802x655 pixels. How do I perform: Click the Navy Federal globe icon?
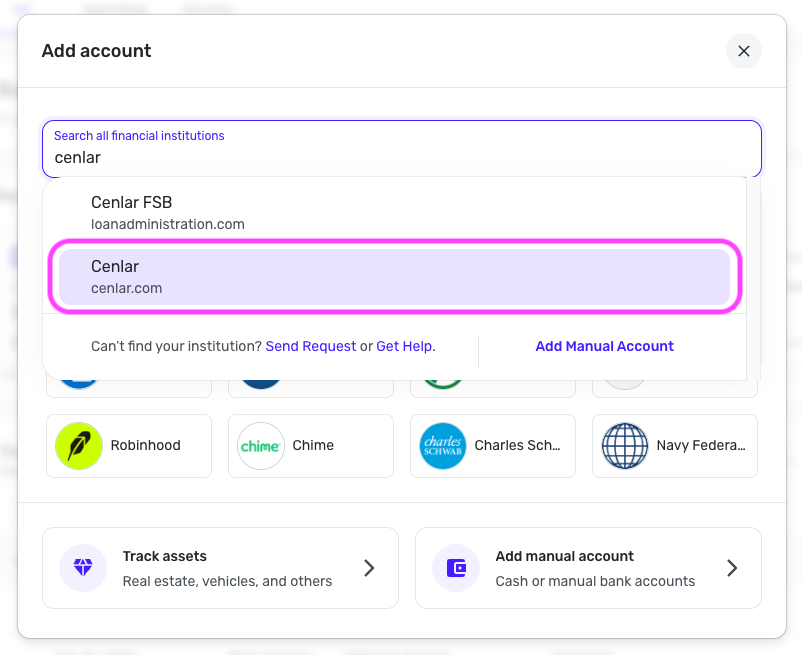(x=625, y=446)
